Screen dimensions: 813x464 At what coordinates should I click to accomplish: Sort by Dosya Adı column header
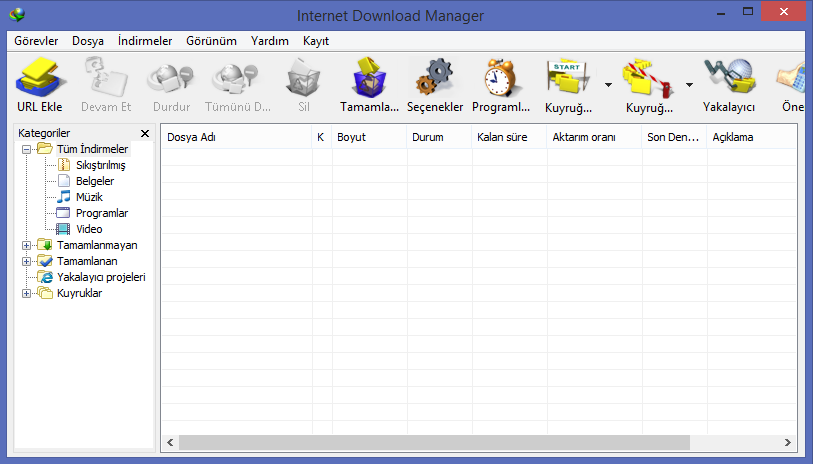click(236, 137)
